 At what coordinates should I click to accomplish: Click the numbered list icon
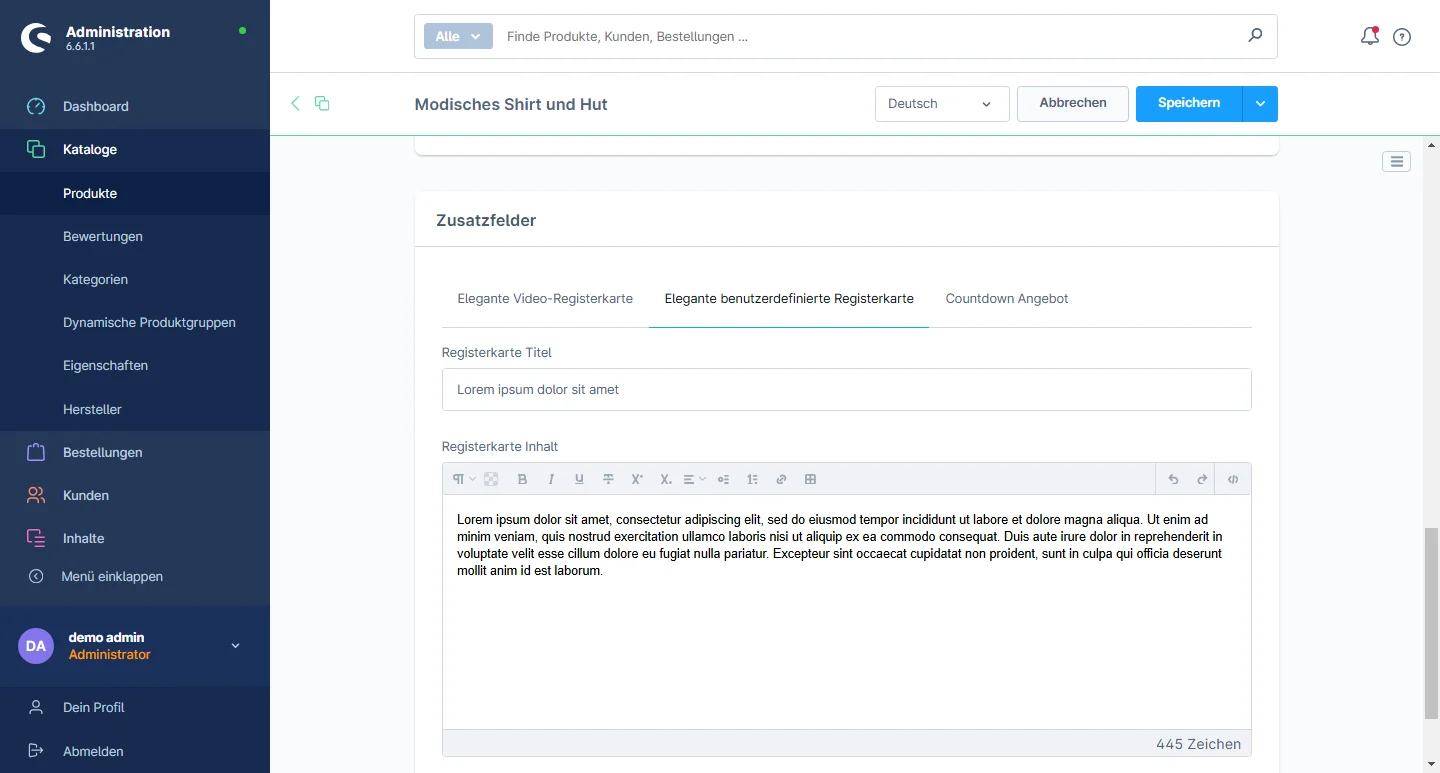click(x=752, y=480)
